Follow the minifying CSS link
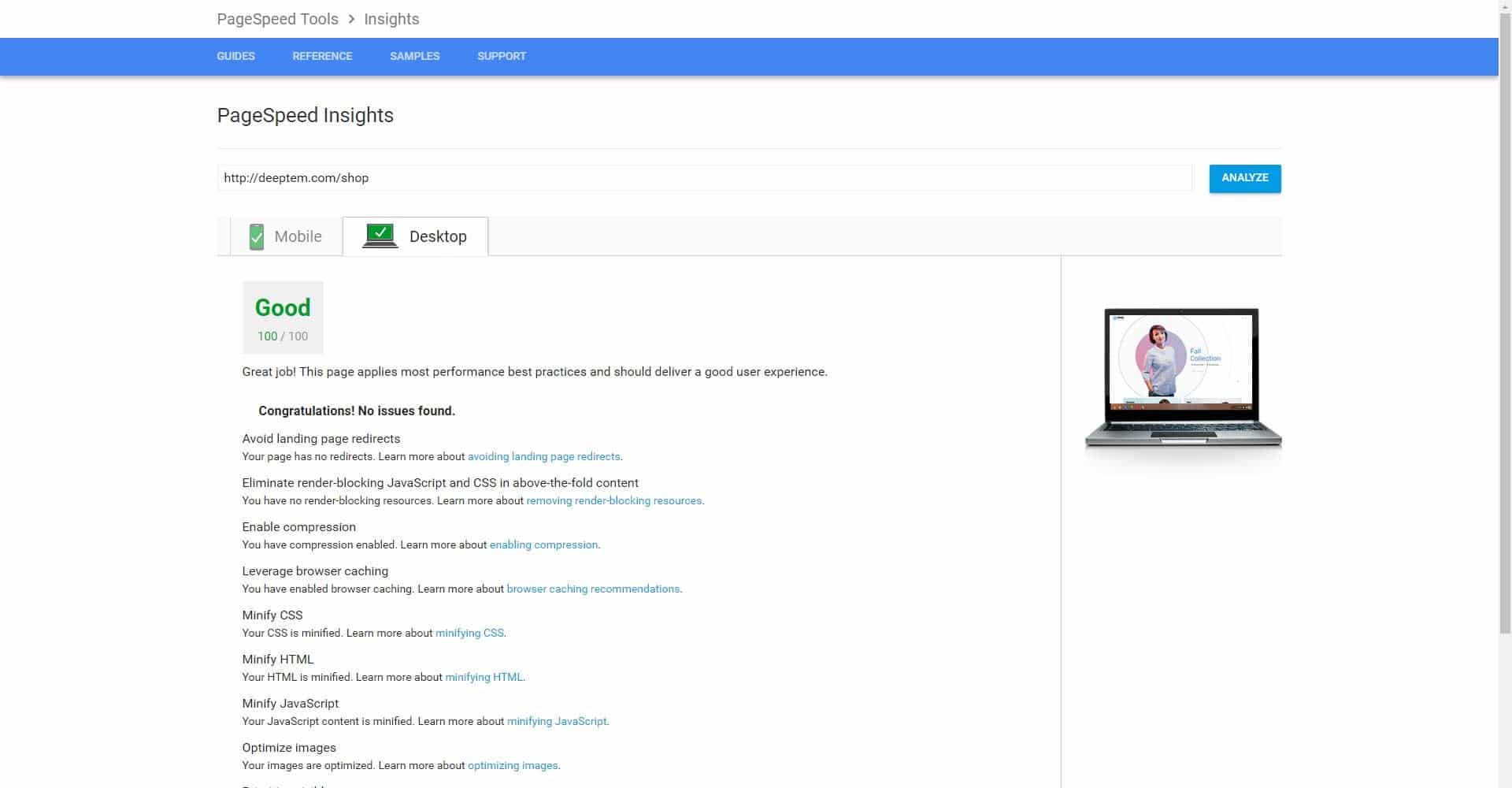Viewport: 1512px width, 788px height. pos(469,633)
